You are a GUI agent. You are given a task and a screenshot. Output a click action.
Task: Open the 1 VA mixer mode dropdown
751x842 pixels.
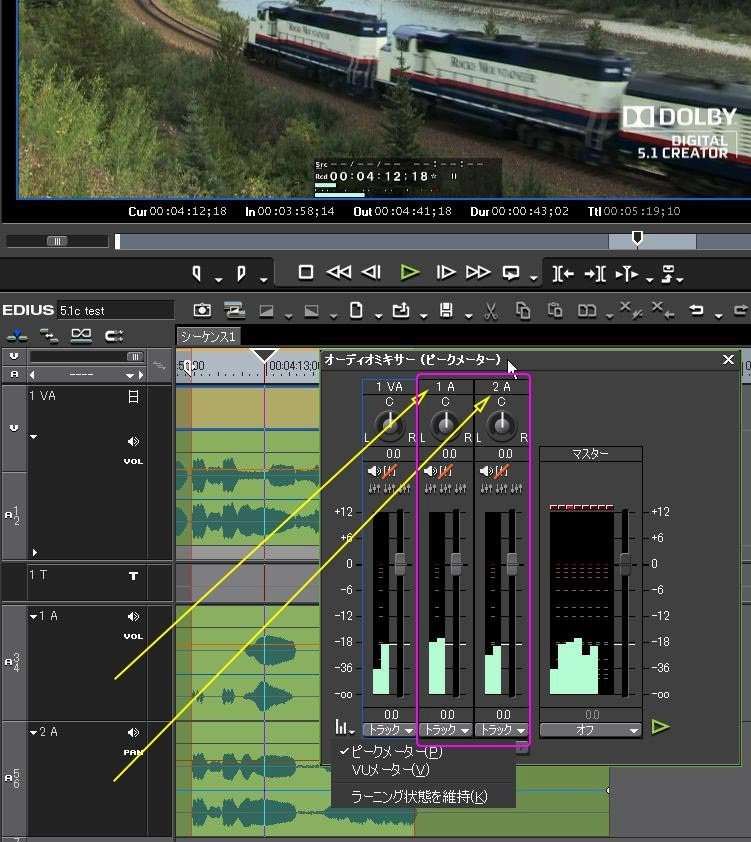[389, 730]
